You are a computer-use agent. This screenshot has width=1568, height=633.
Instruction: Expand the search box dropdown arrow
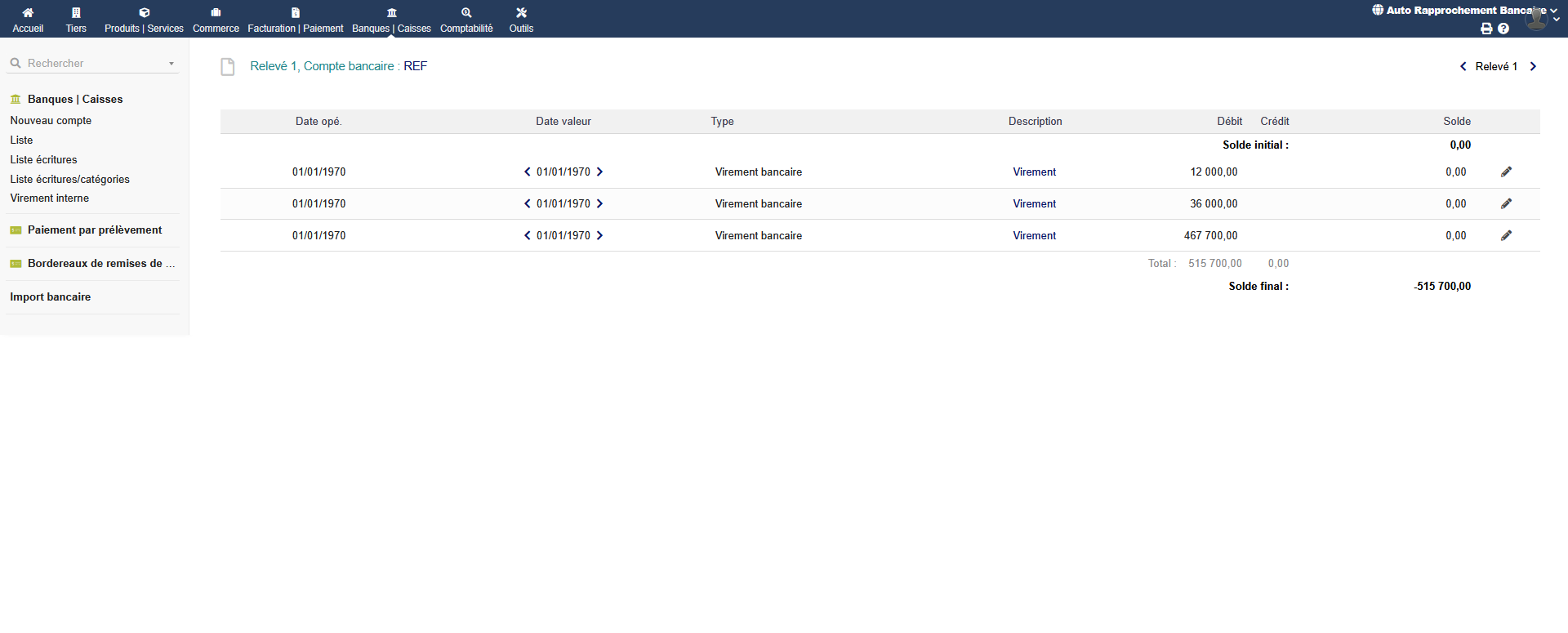(171, 64)
